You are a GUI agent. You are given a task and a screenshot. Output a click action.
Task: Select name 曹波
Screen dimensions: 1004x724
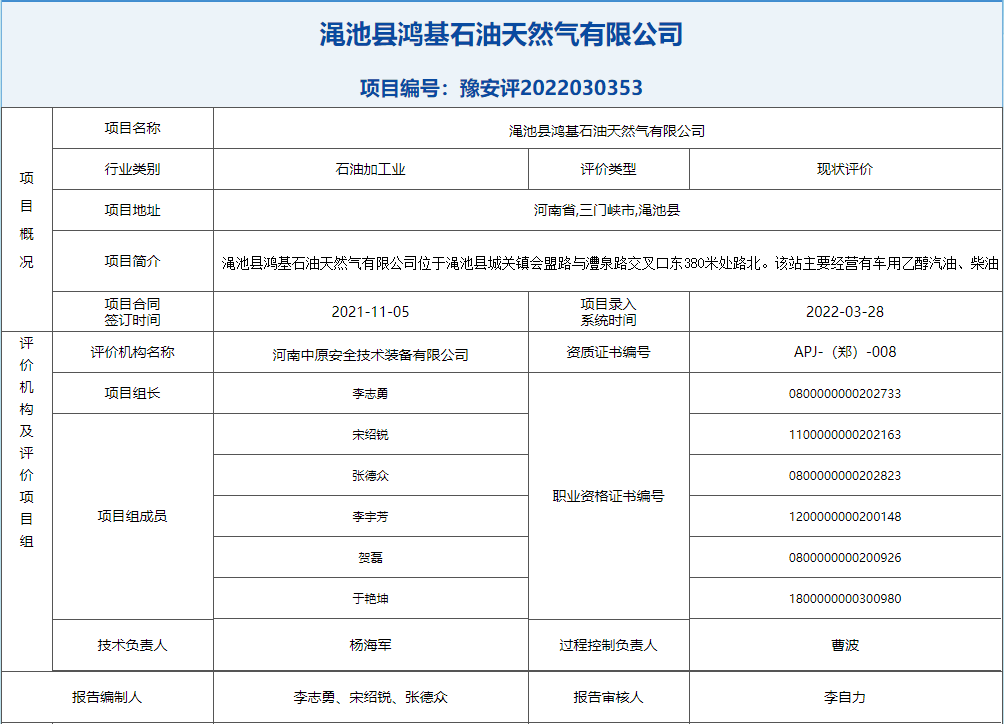point(845,645)
